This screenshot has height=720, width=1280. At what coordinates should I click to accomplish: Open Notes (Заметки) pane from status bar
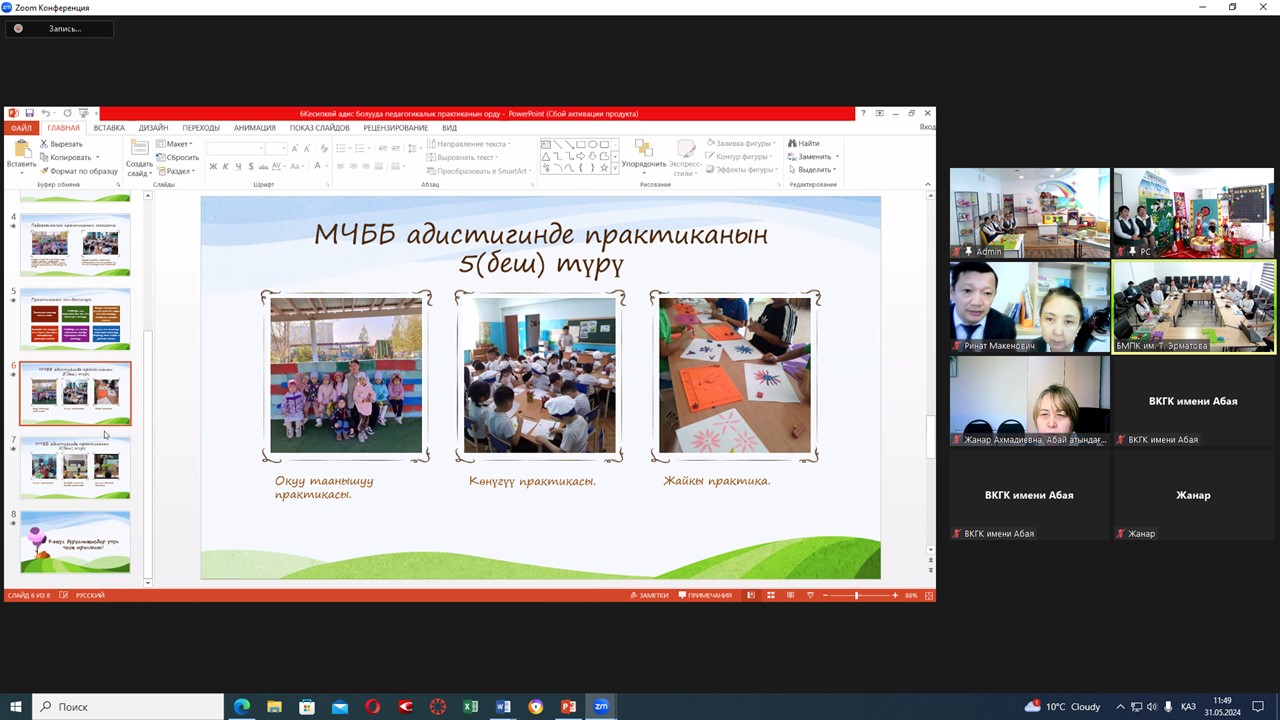tap(649, 595)
